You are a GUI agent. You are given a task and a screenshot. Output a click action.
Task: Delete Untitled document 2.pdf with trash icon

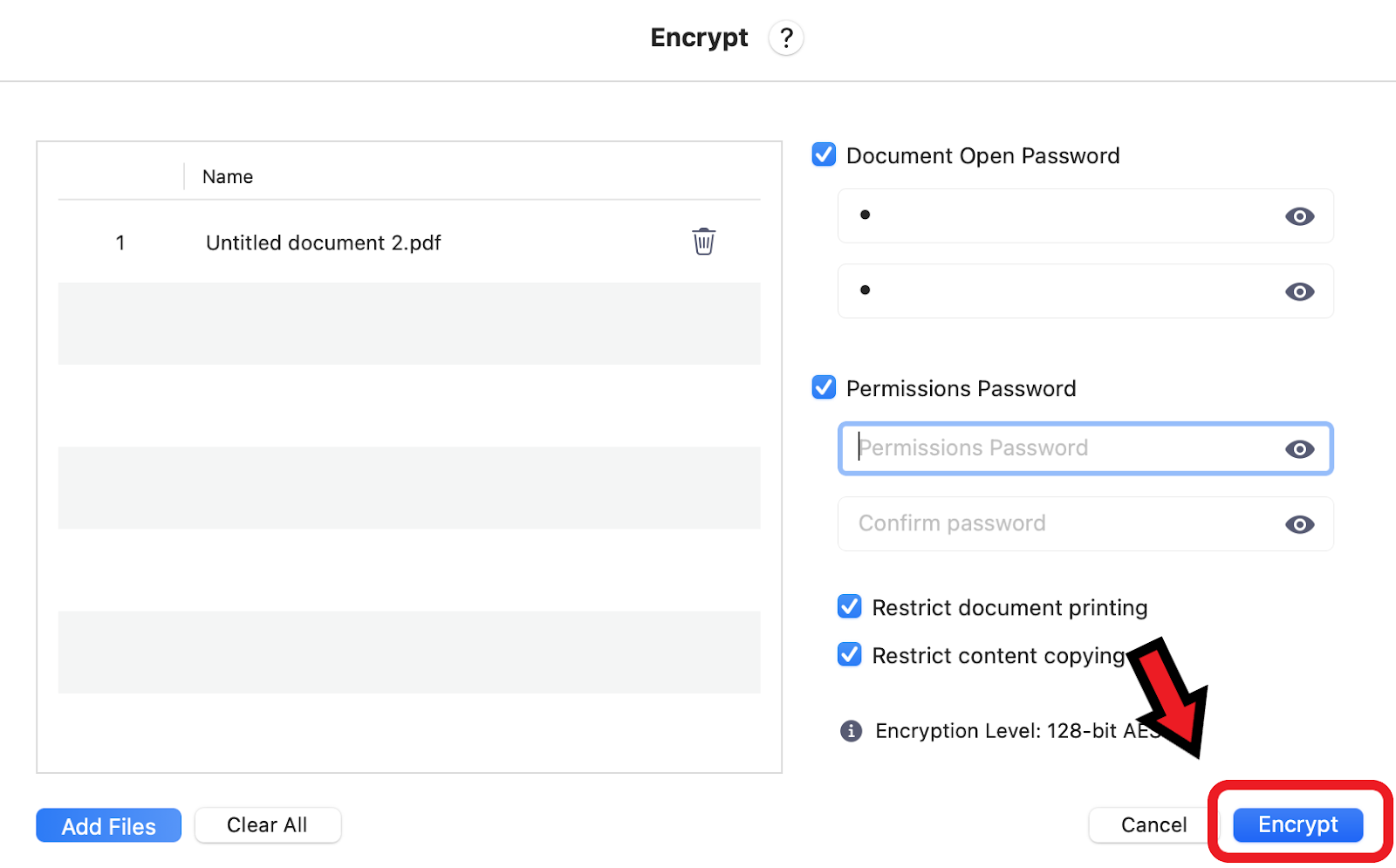coord(703,242)
